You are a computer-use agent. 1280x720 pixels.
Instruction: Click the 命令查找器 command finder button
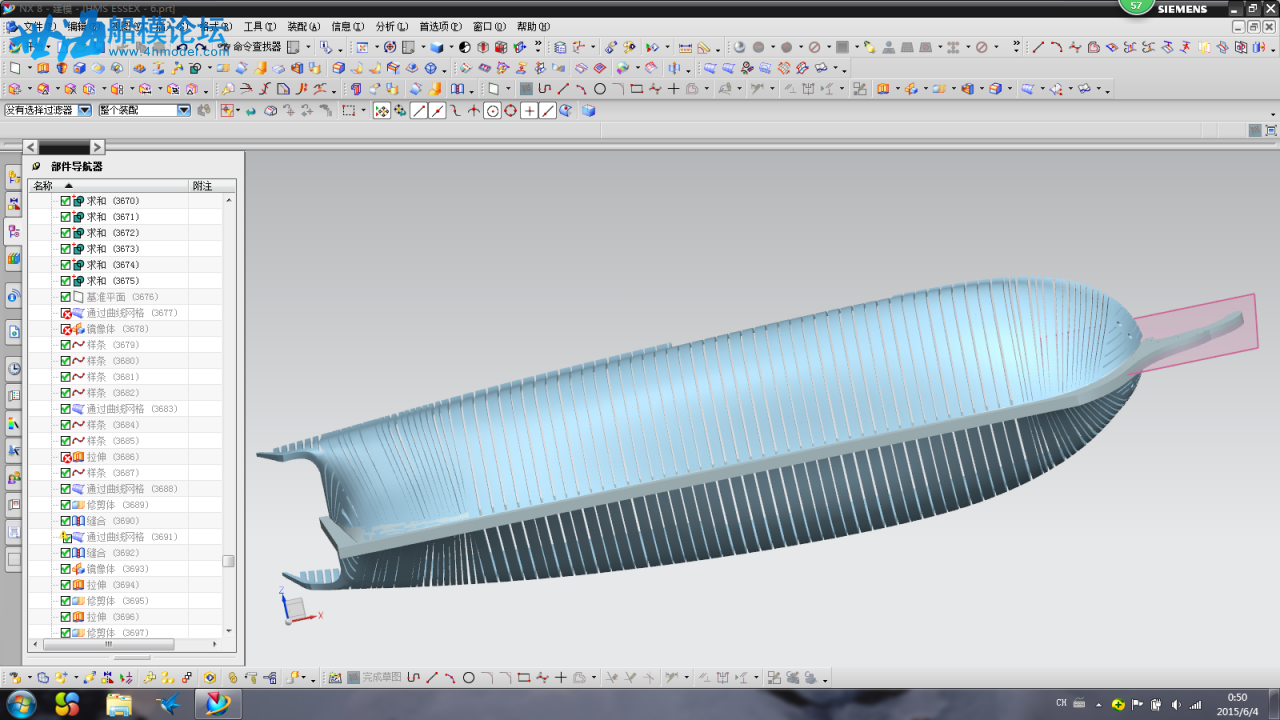250,47
